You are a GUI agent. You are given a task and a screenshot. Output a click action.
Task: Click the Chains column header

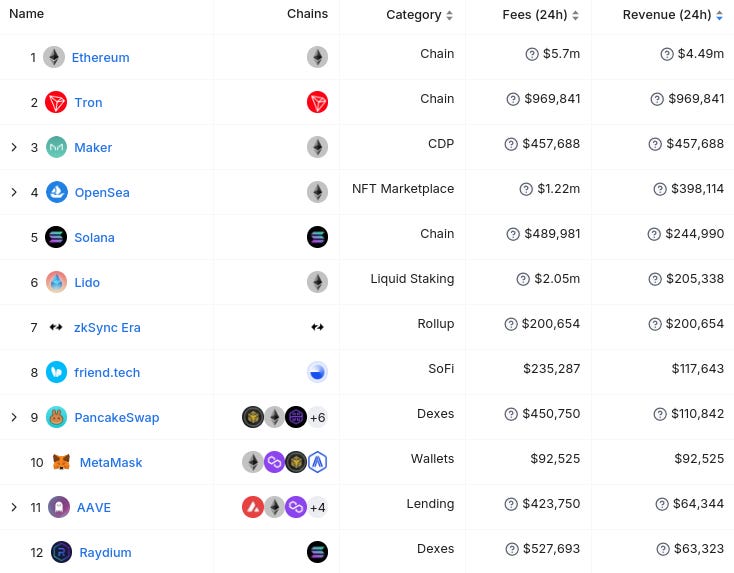[308, 14]
